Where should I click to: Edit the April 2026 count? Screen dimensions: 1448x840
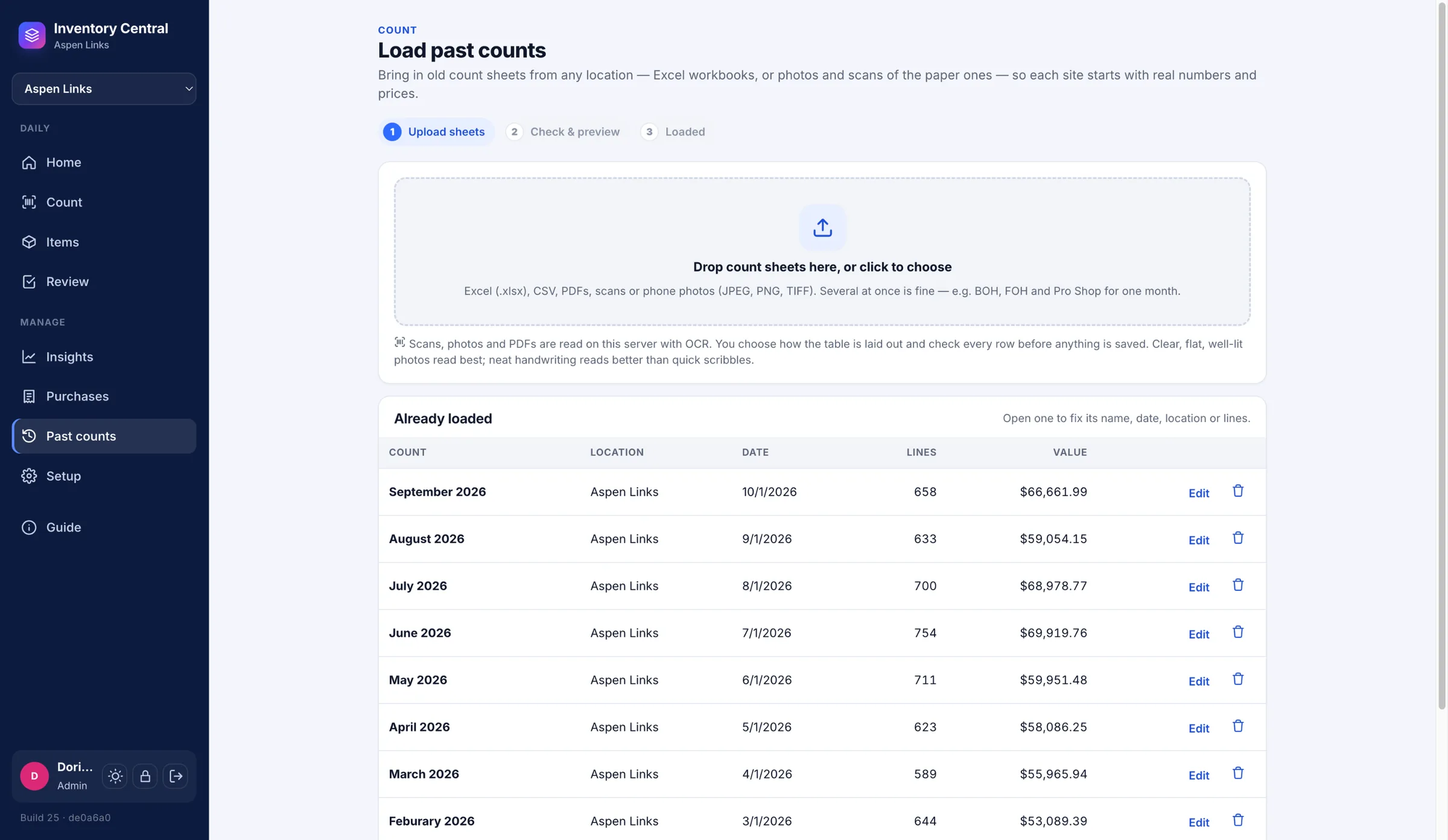[x=1199, y=728]
